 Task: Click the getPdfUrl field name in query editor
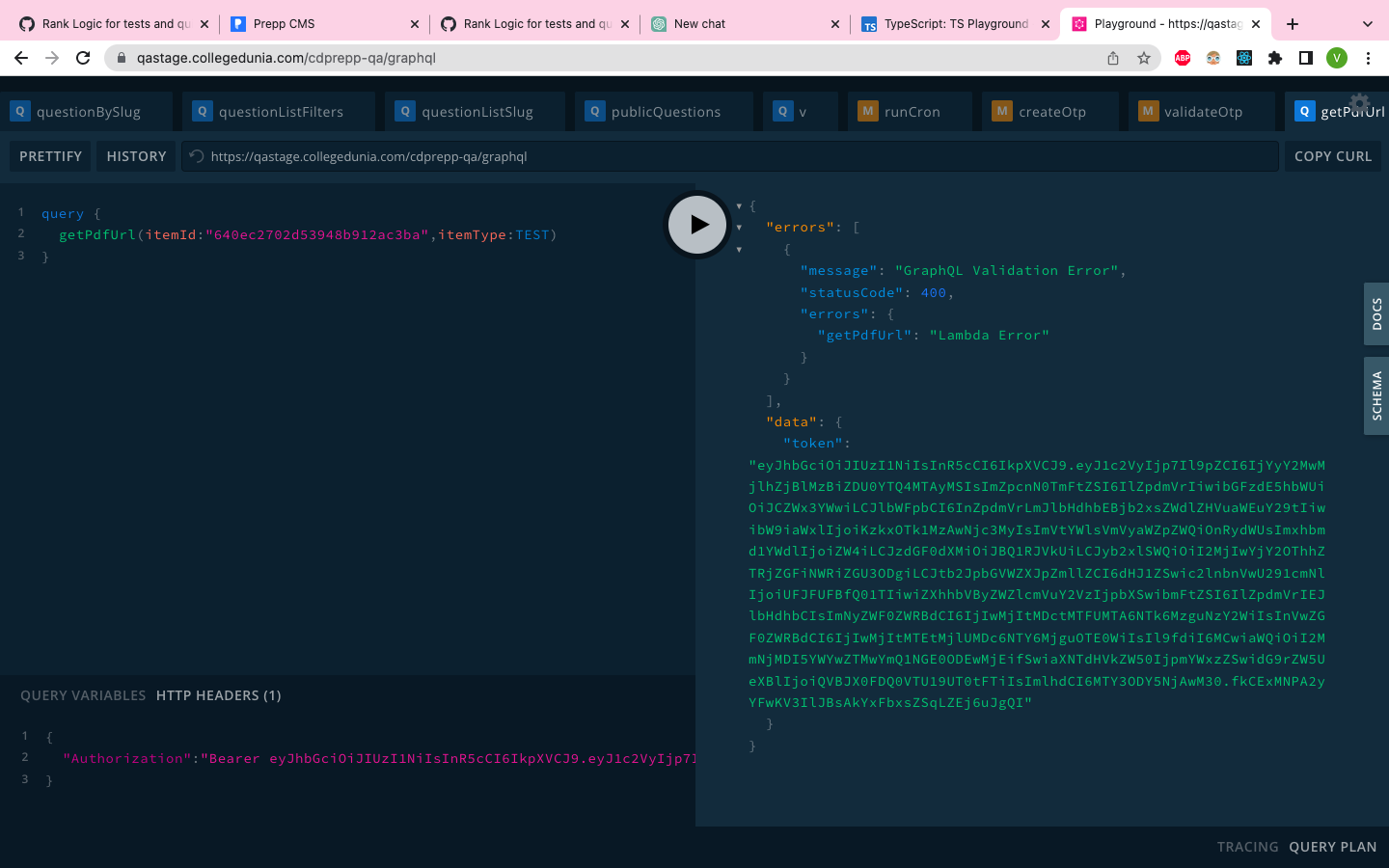(x=97, y=234)
